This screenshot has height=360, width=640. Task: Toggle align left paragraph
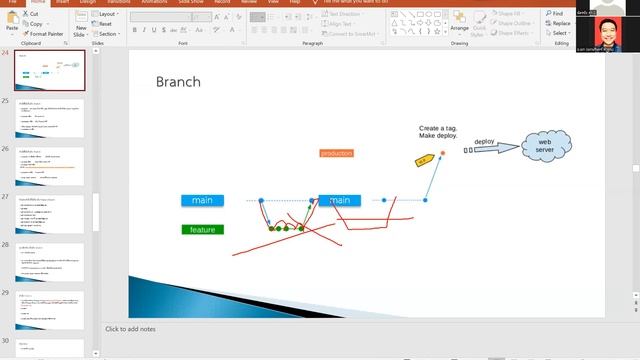[254, 30]
